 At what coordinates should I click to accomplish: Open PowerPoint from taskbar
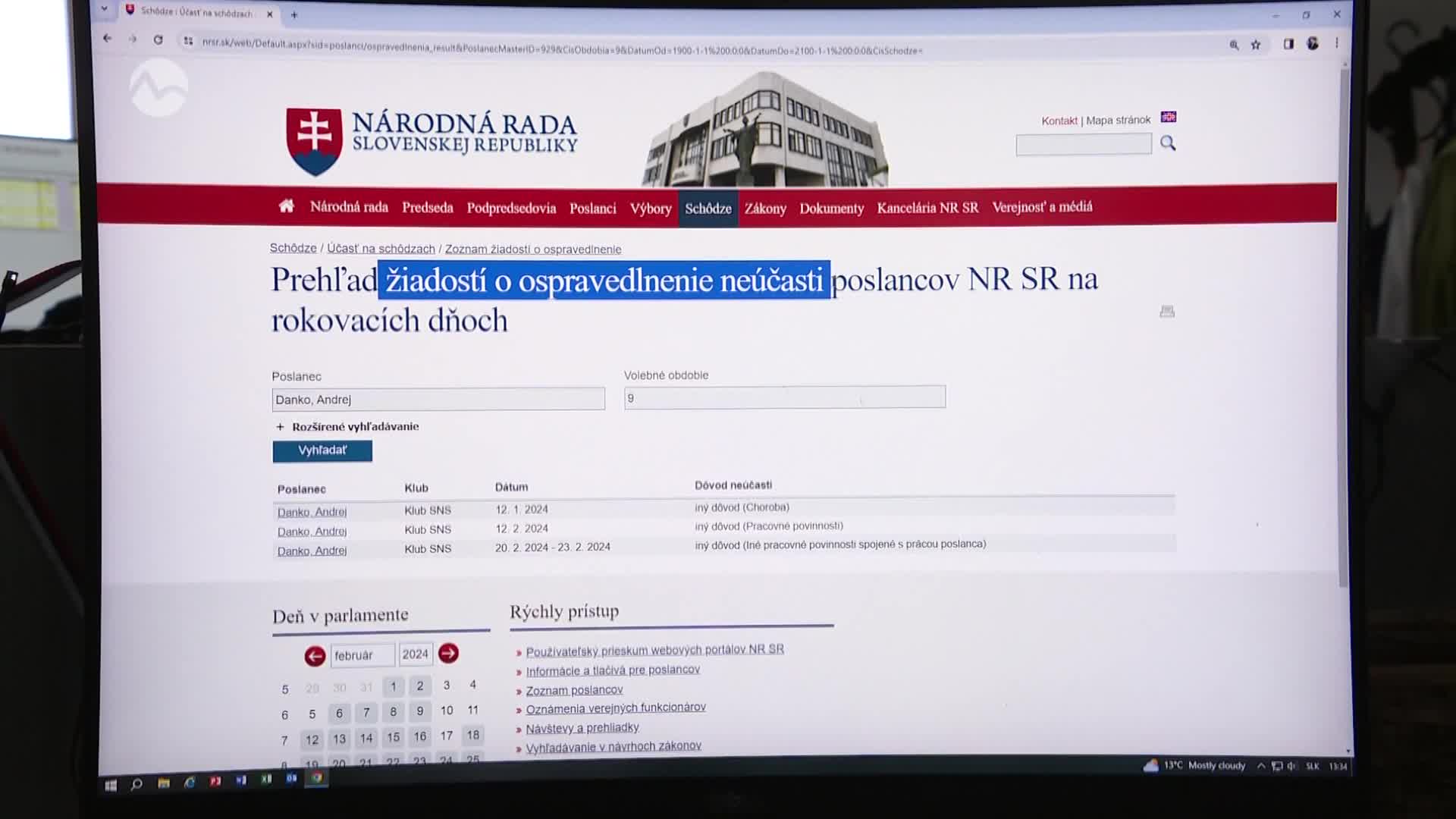pos(215,780)
